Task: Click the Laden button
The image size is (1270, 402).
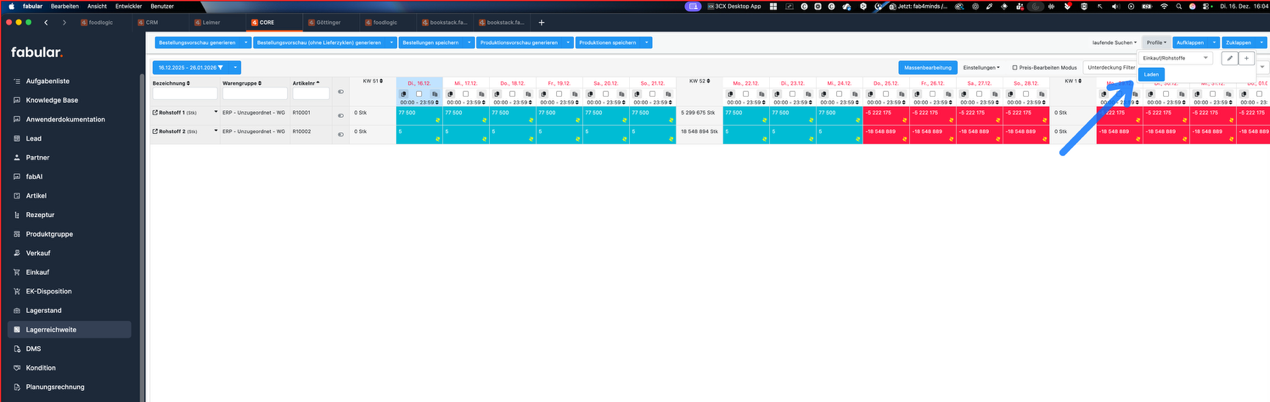Action: point(1150,74)
